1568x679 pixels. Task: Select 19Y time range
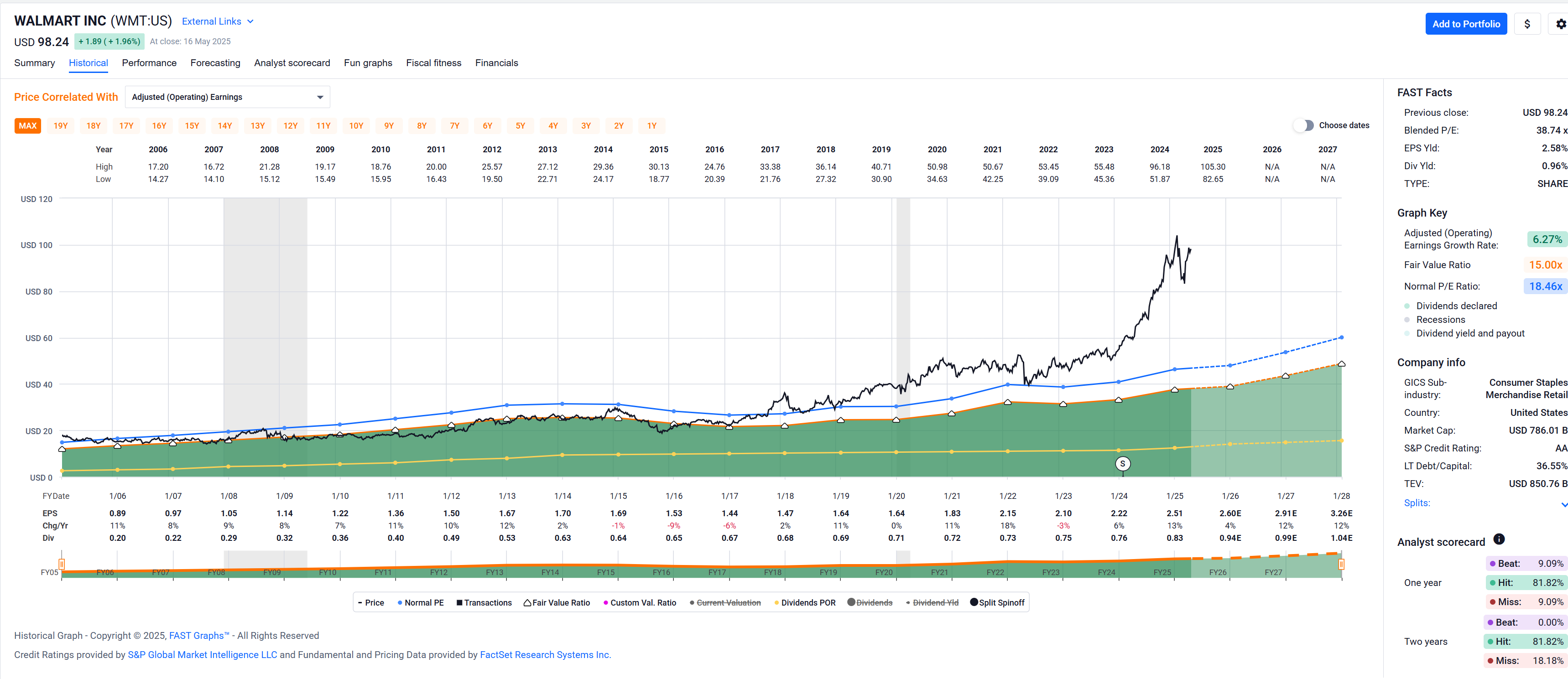tap(60, 126)
